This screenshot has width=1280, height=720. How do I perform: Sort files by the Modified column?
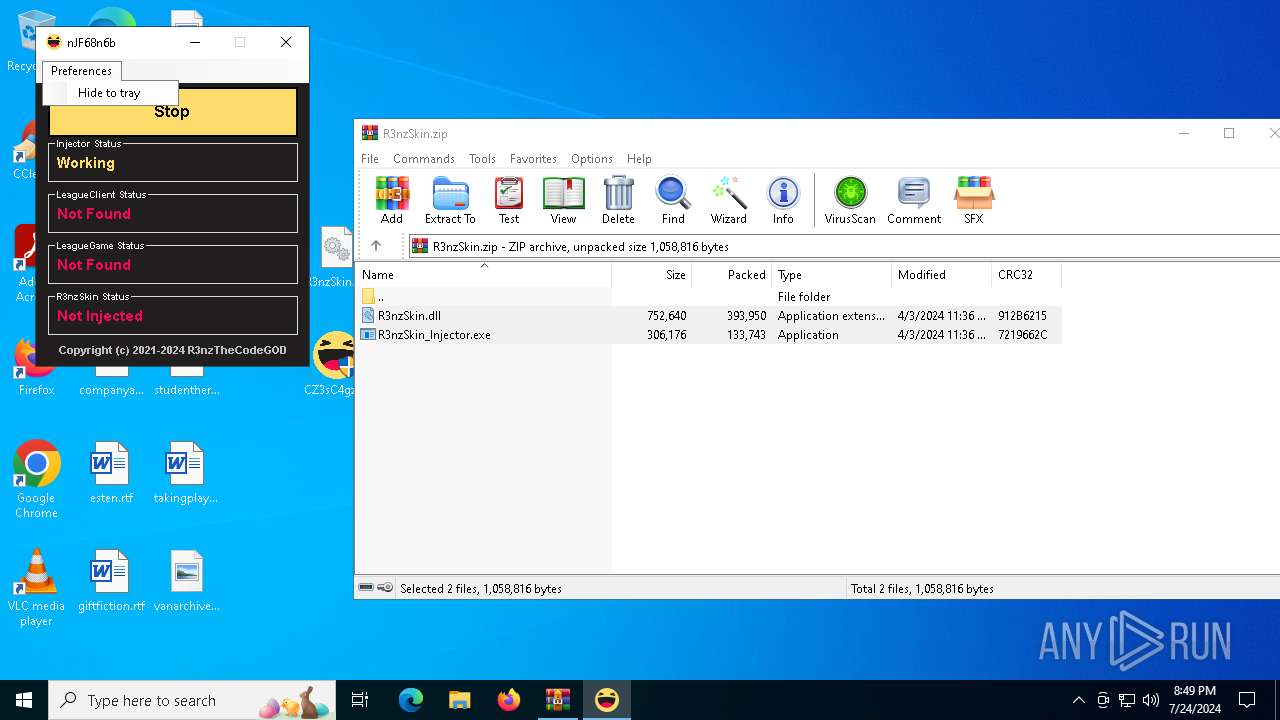click(942, 275)
